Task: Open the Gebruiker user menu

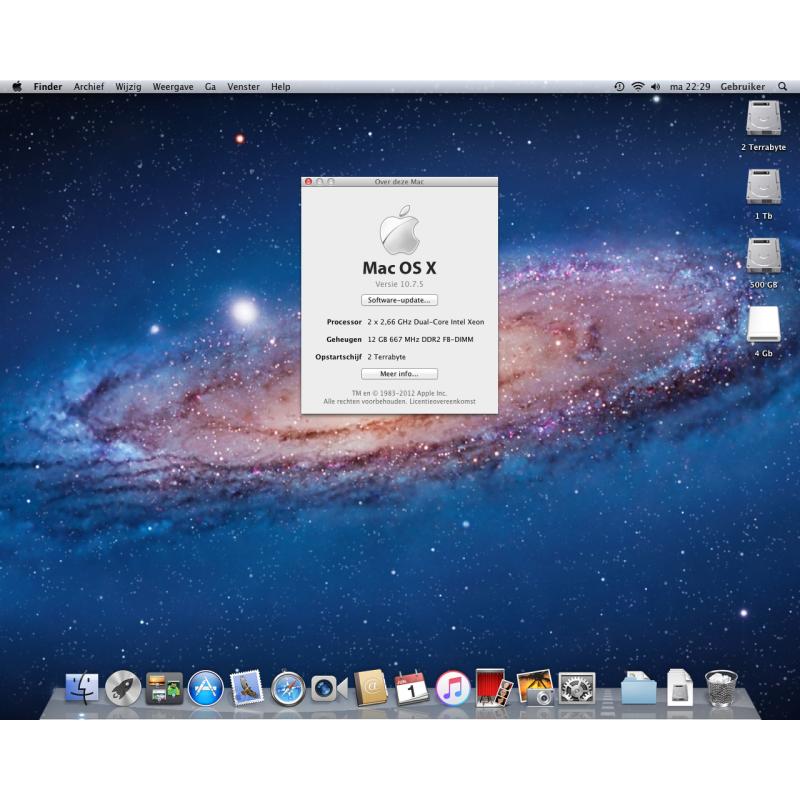Action: click(x=742, y=87)
